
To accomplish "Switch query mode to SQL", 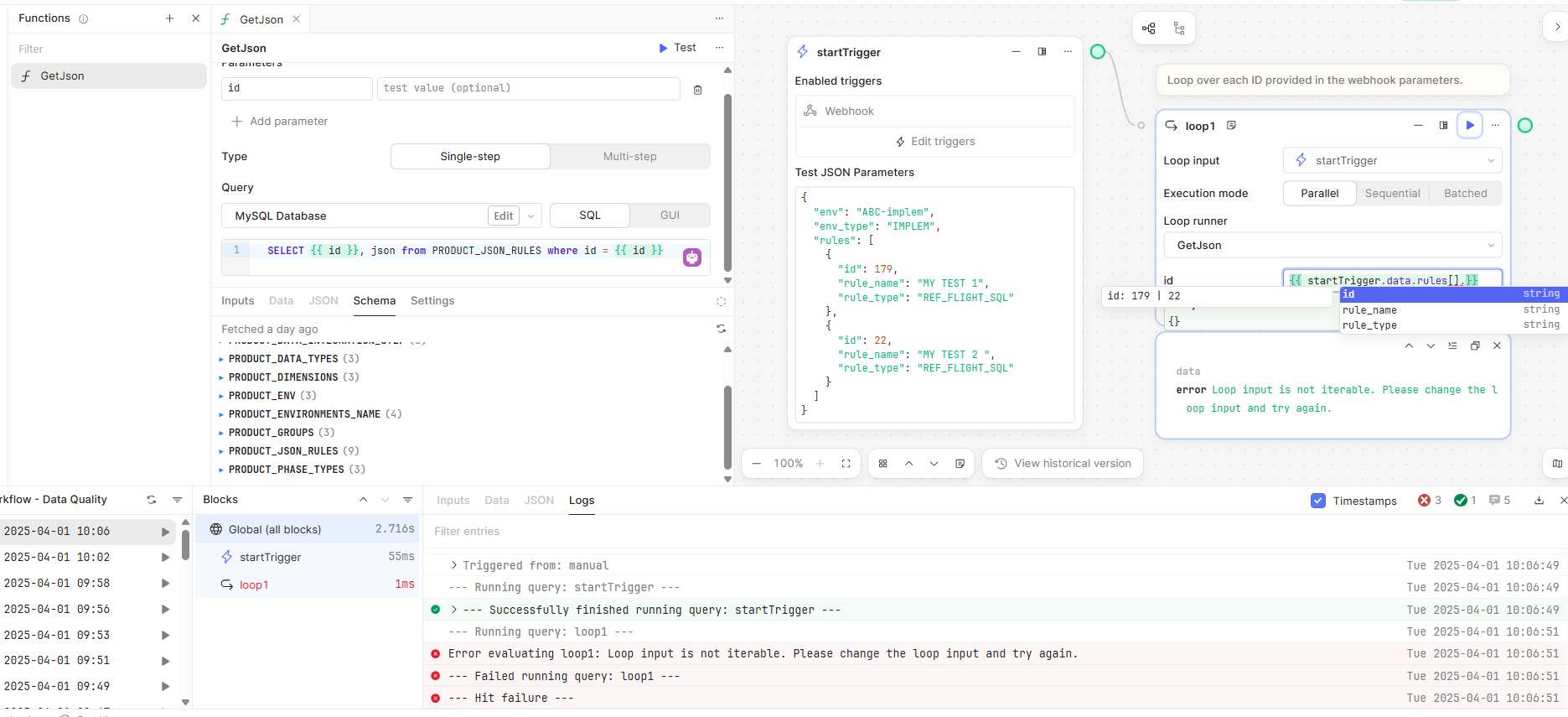I will (x=590, y=216).
